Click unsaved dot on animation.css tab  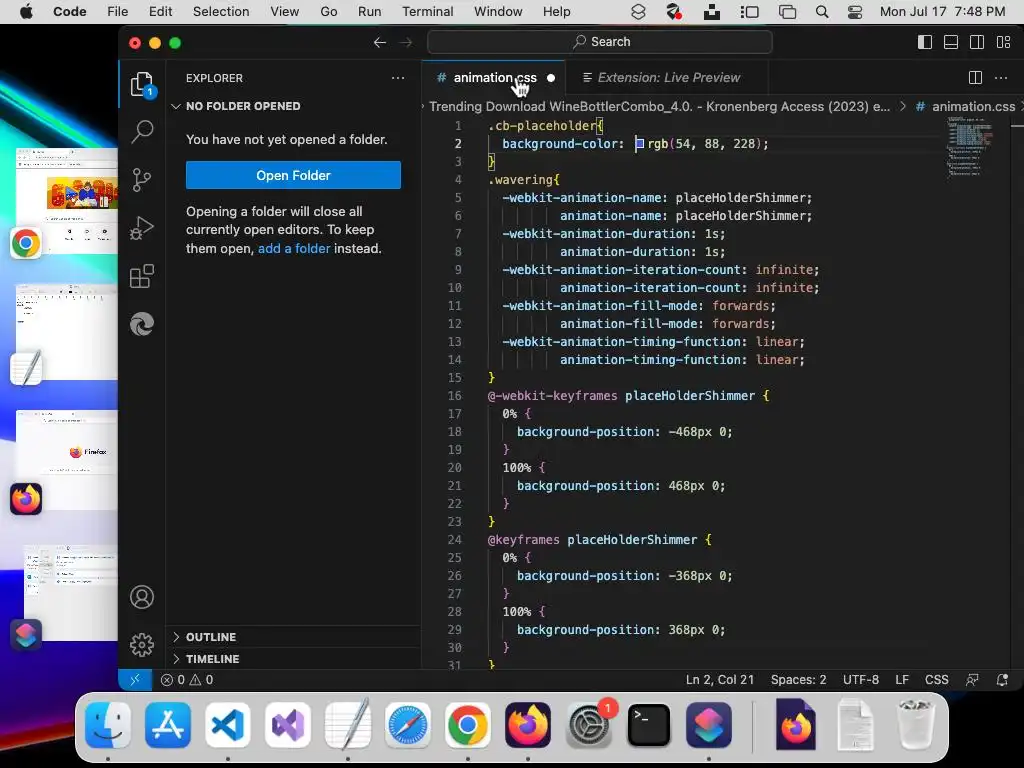551,78
